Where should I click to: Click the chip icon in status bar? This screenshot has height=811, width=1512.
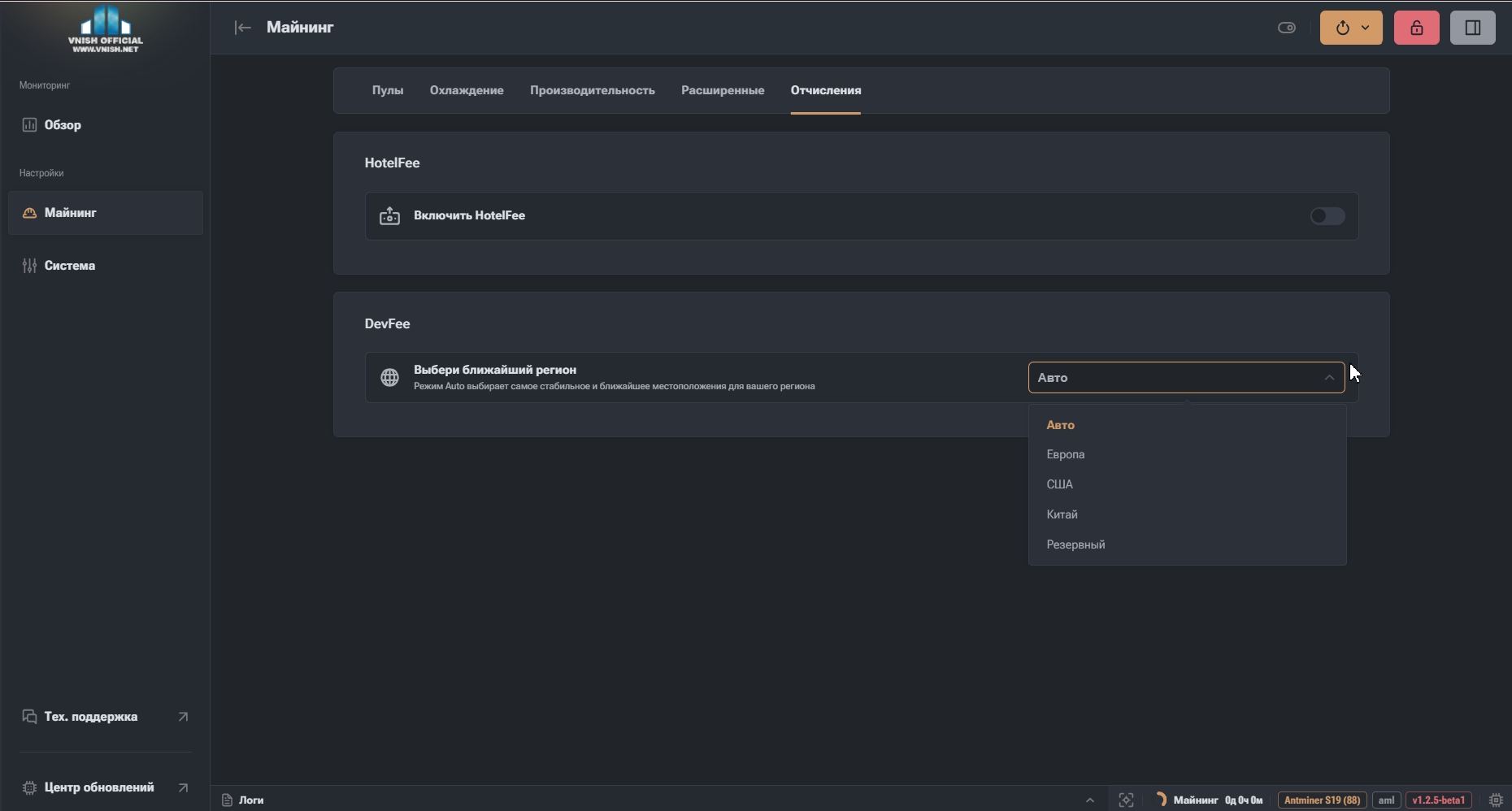(1496, 800)
